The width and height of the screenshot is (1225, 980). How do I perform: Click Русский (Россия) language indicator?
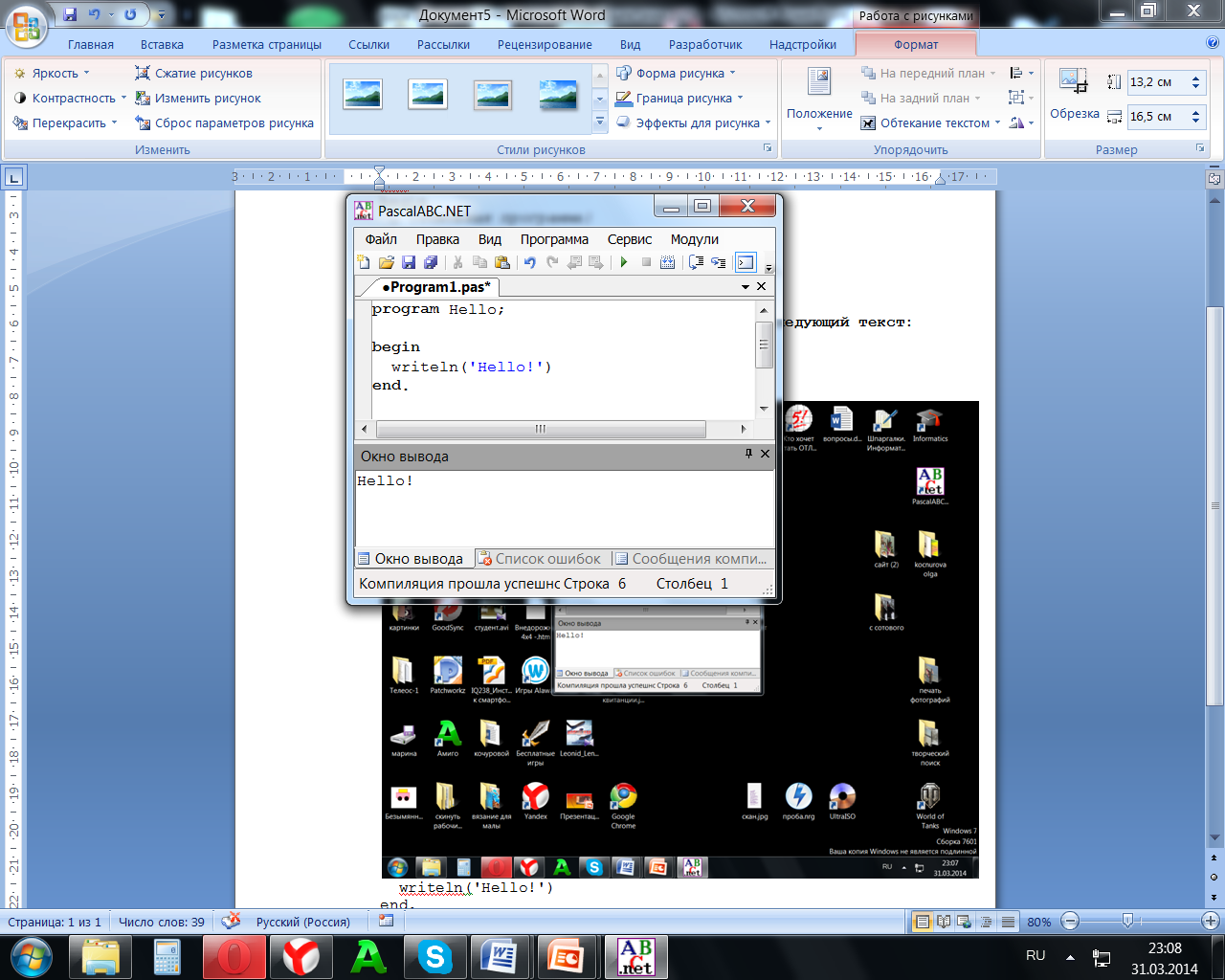302,923
